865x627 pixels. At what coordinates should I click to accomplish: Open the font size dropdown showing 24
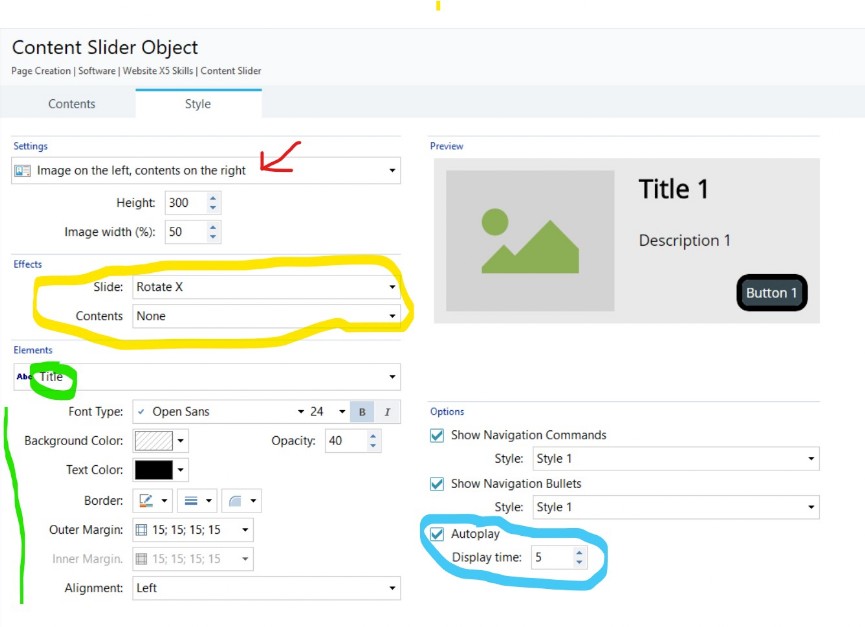pos(327,411)
